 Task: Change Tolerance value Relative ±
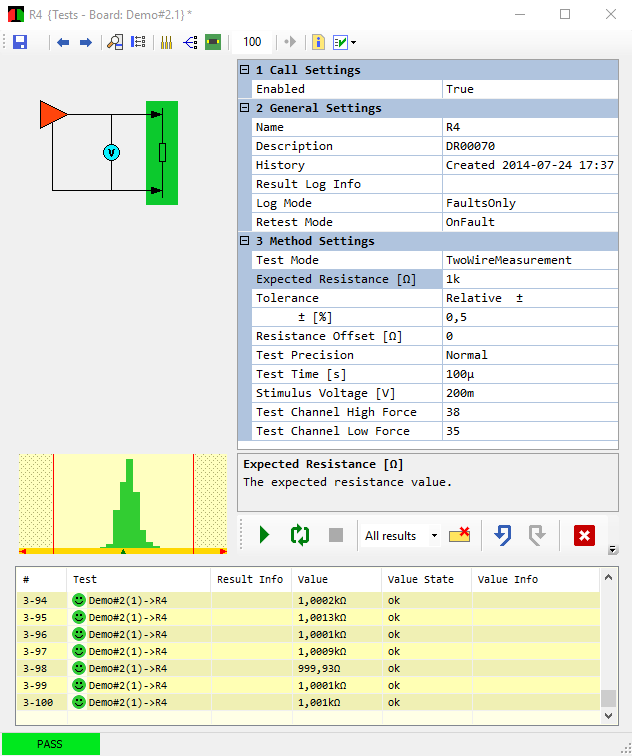tap(530, 298)
